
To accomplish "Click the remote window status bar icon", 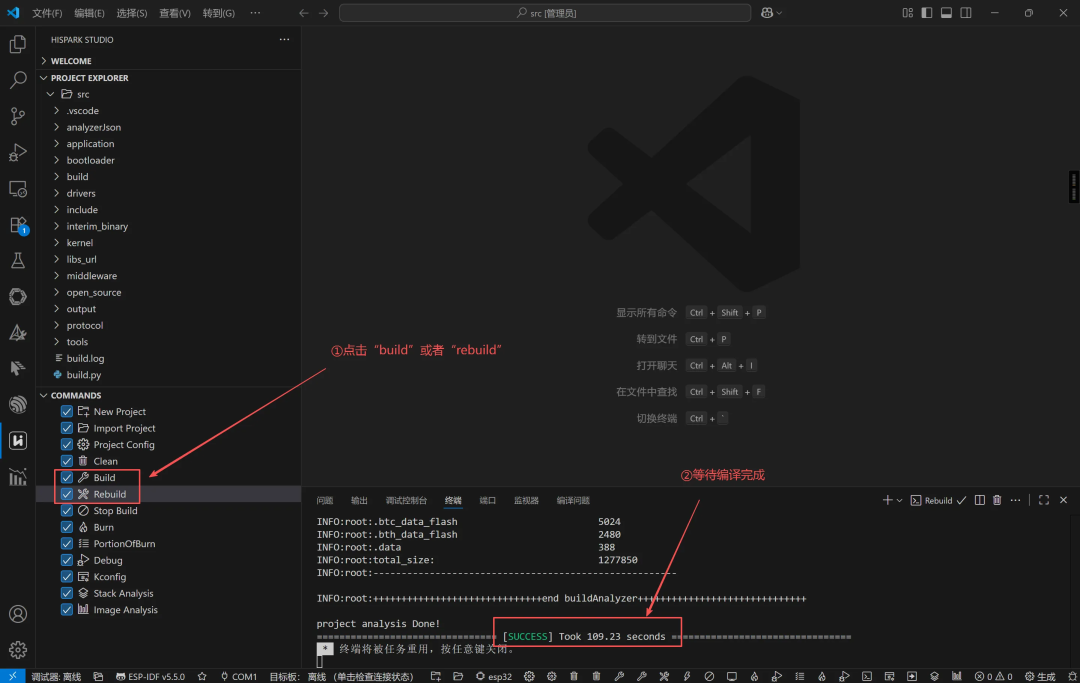I will point(12,676).
